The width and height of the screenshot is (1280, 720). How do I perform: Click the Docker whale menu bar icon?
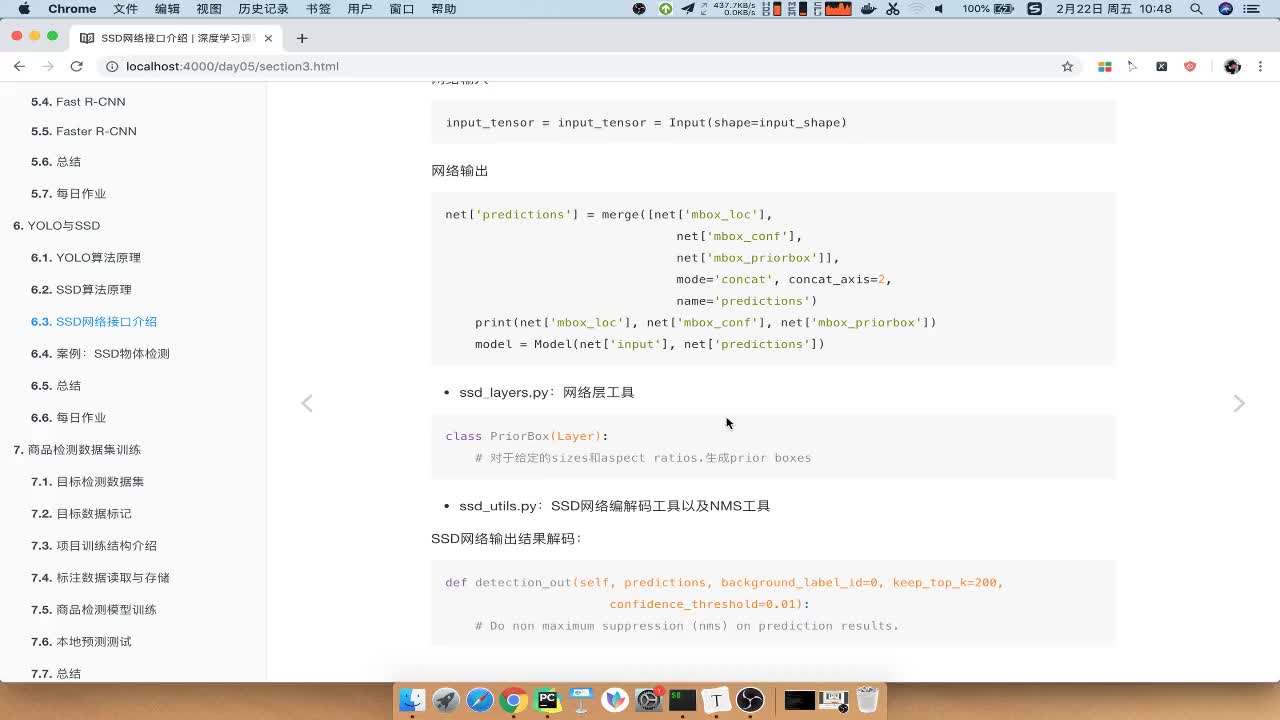[x=868, y=9]
